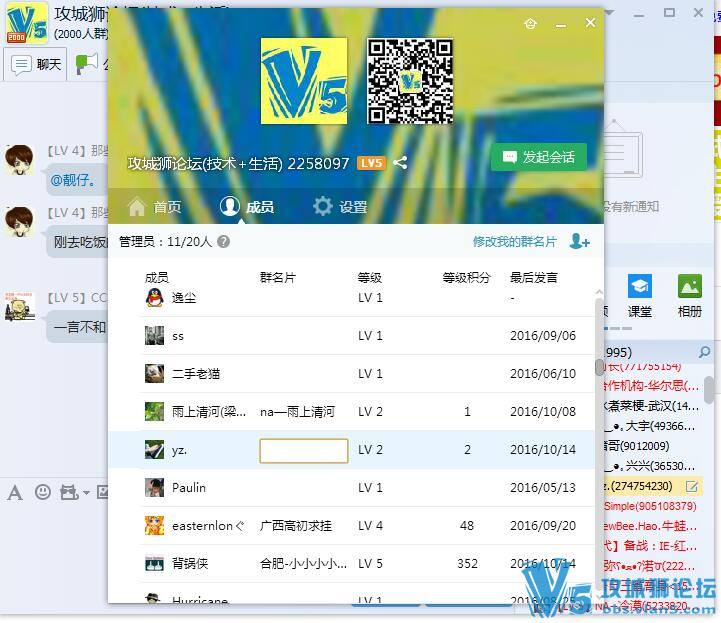
Task: Click the 修改我的群名片 link
Action: 514,242
